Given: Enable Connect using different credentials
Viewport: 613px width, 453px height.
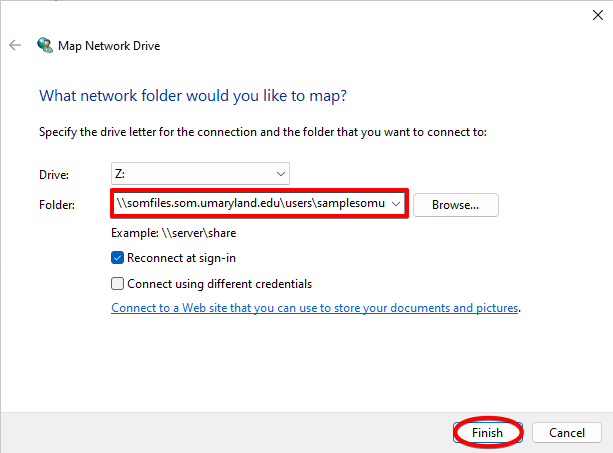Looking at the screenshot, I should (119, 284).
